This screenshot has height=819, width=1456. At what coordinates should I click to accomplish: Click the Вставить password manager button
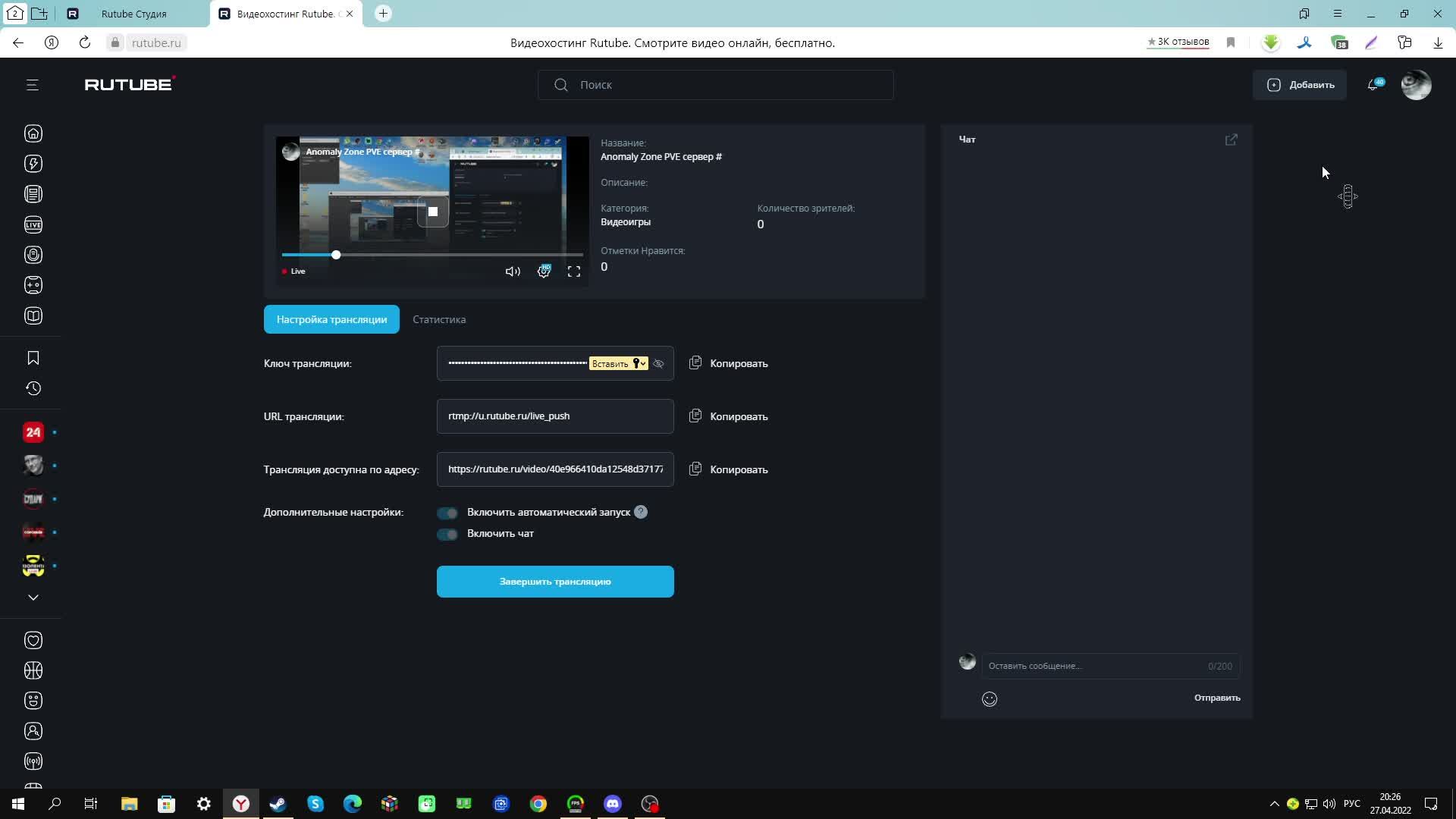(618, 364)
